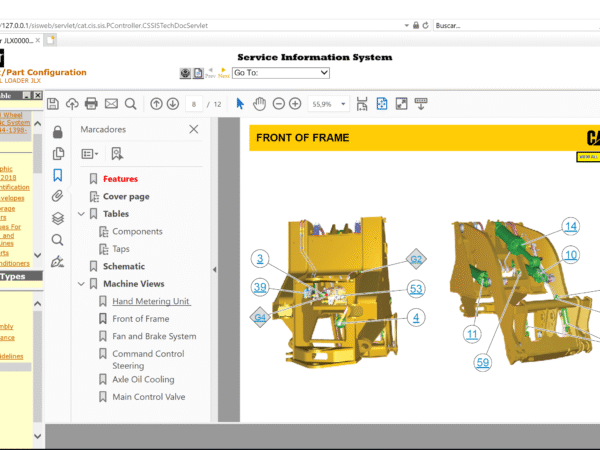Viewport: 600px width, 450px height.
Task: Open the Features bookmark
Action: pos(120,179)
